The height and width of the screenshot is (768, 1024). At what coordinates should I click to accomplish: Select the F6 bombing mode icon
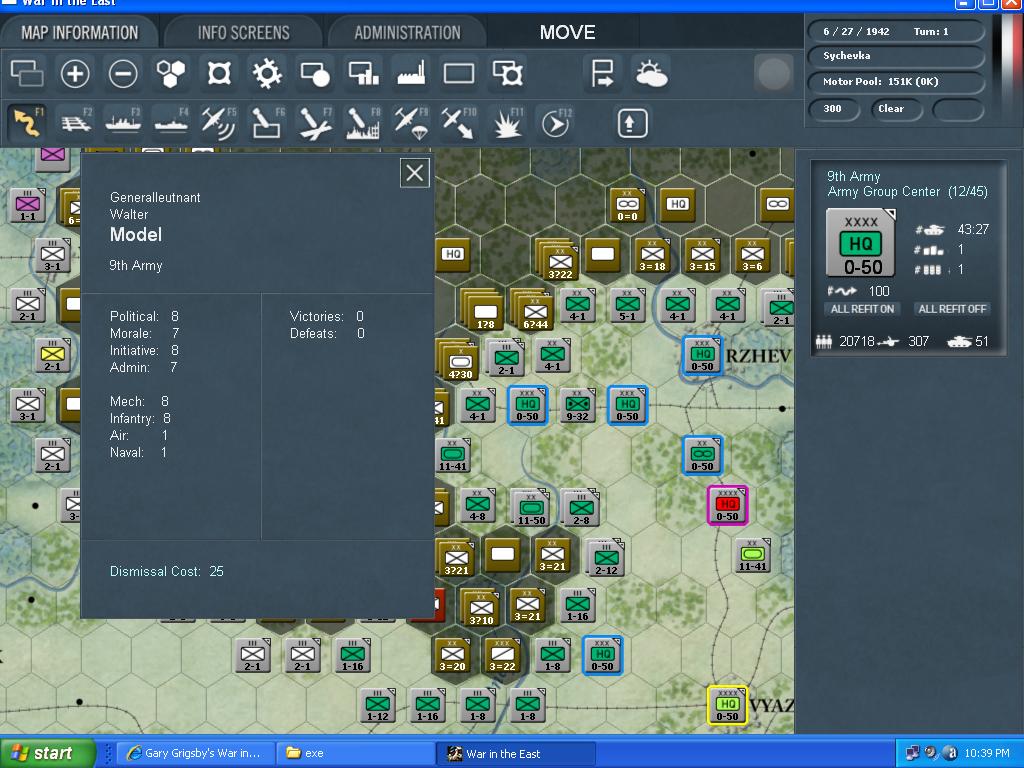tap(267, 123)
